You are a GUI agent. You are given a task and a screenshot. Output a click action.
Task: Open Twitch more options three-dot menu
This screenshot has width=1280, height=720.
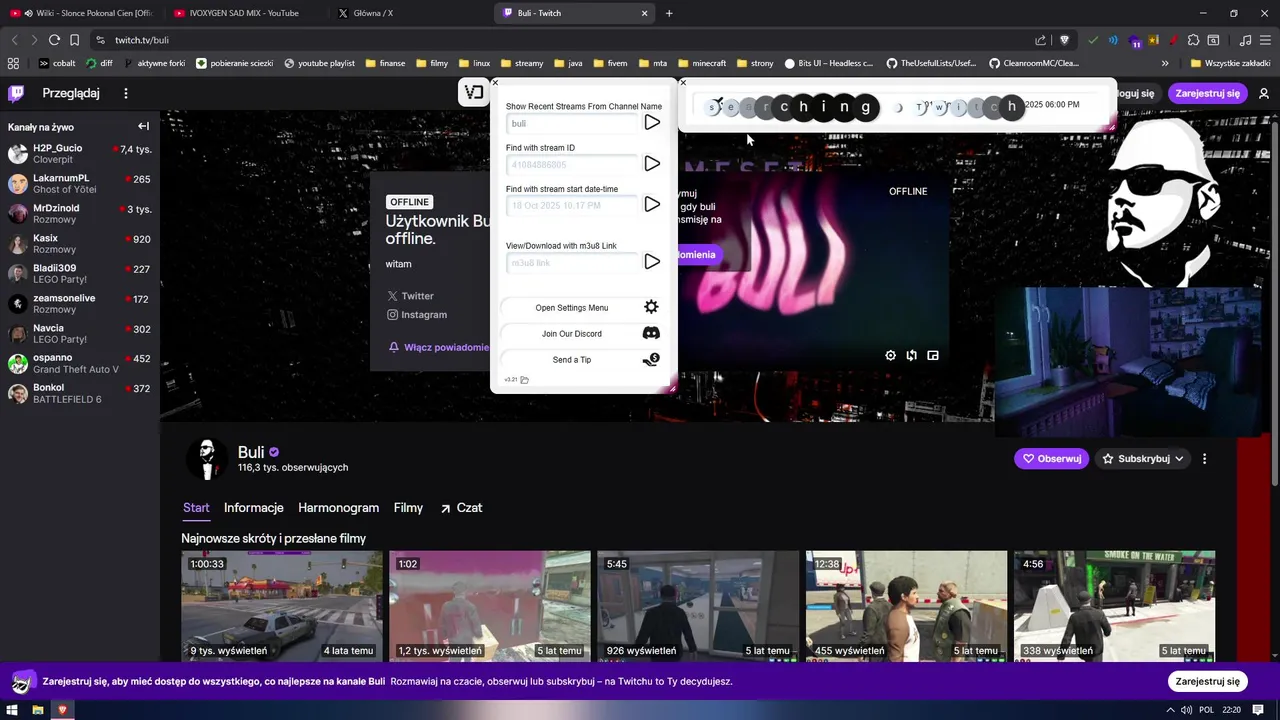(126, 93)
